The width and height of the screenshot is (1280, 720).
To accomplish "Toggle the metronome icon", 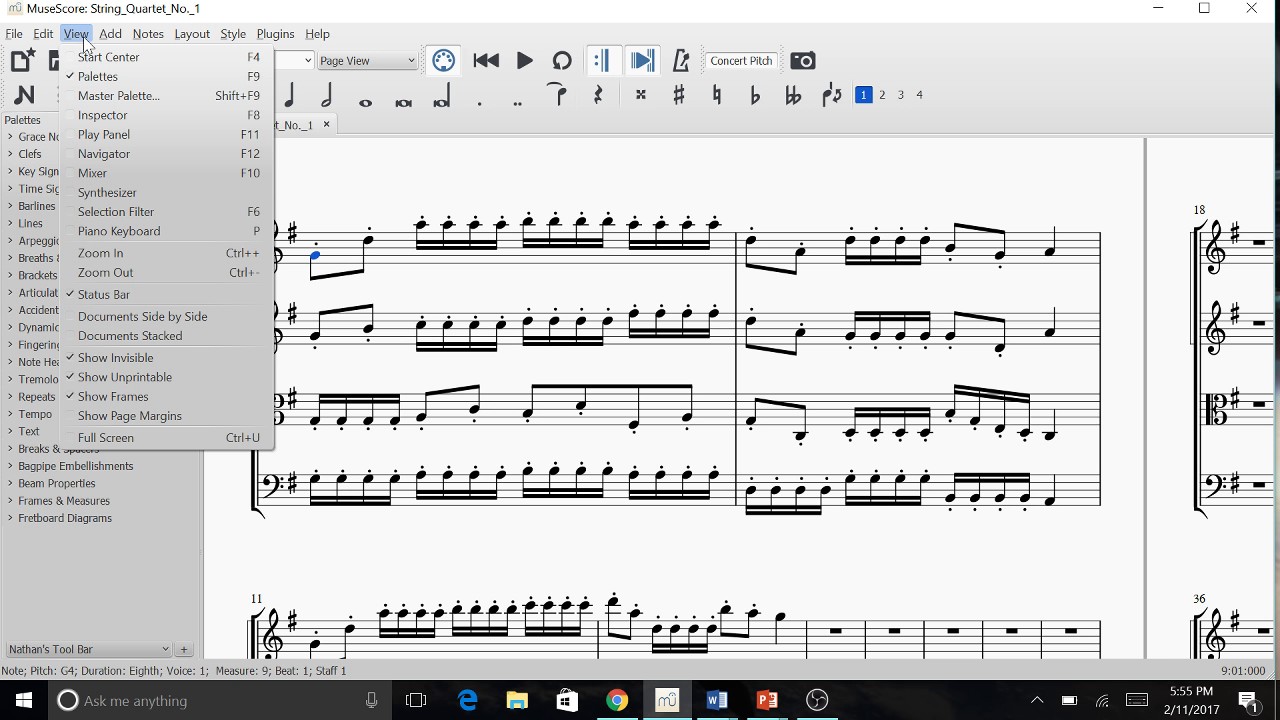I will click(682, 61).
